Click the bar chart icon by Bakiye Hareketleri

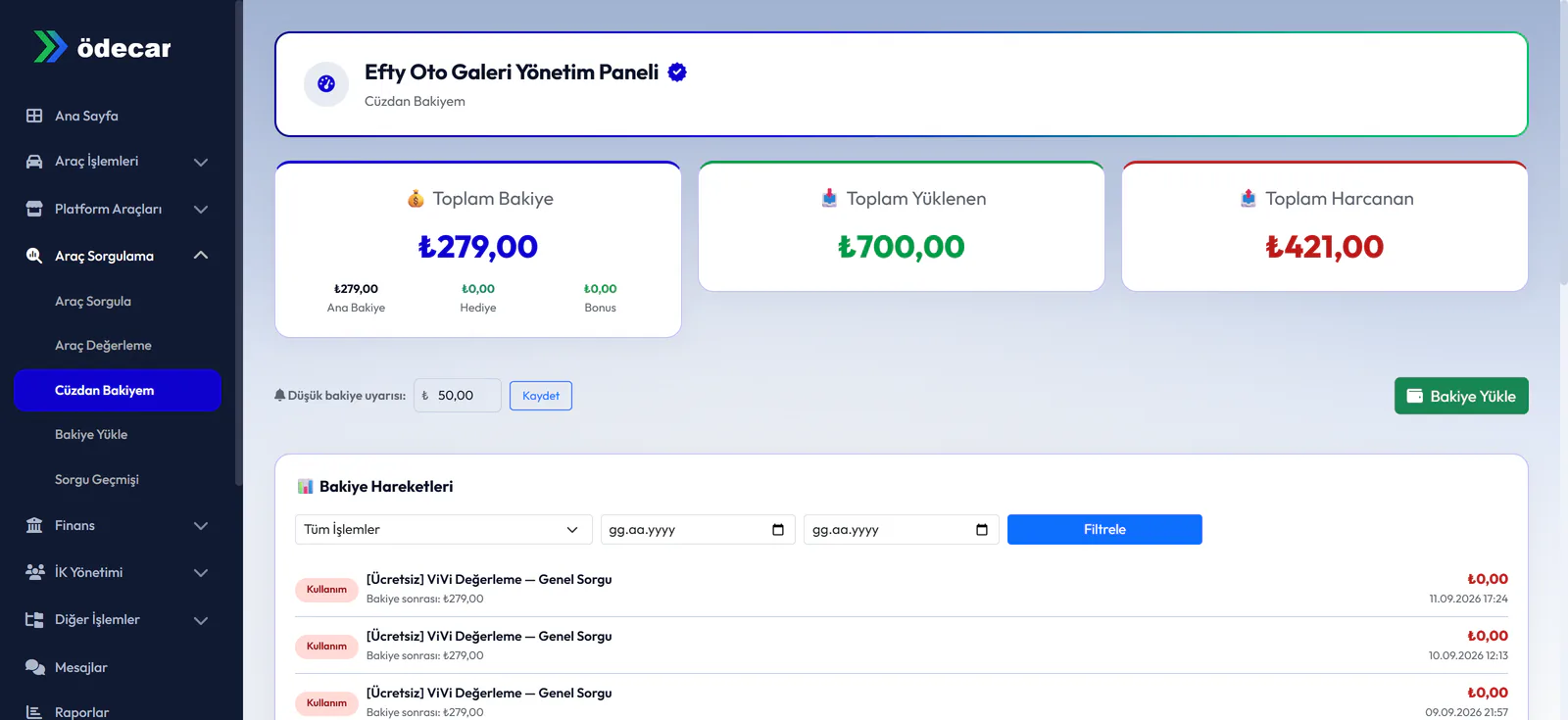click(x=305, y=487)
